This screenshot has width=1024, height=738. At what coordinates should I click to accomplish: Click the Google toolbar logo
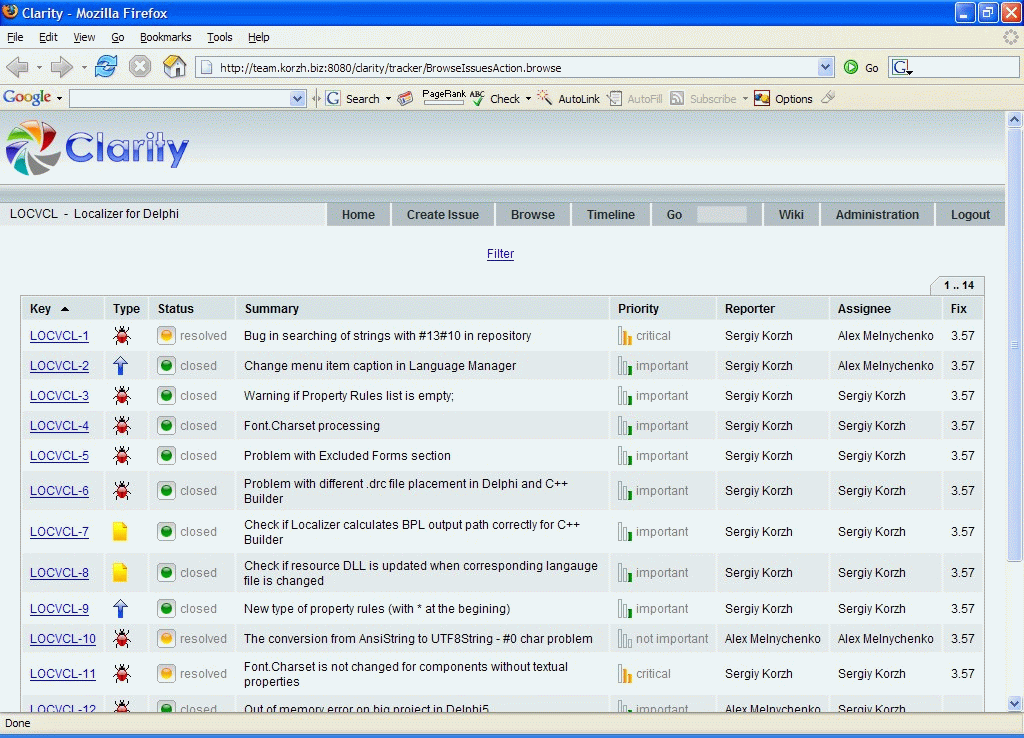(27, 98)
